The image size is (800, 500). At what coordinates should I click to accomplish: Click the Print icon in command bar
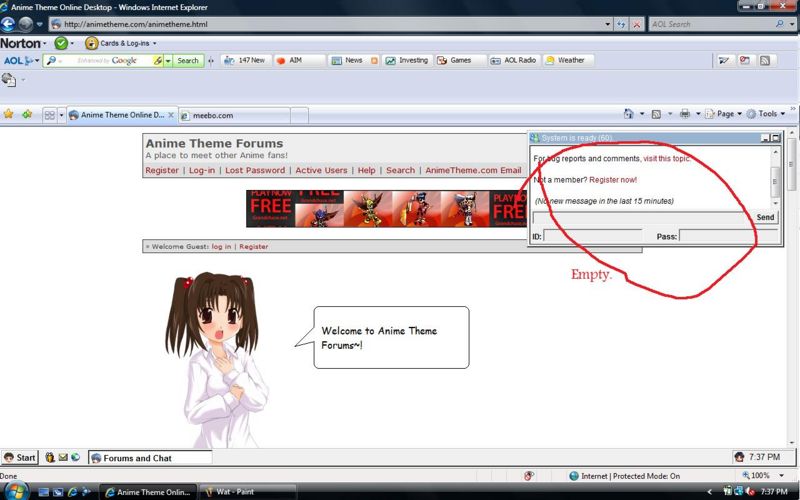pos(685,114)
